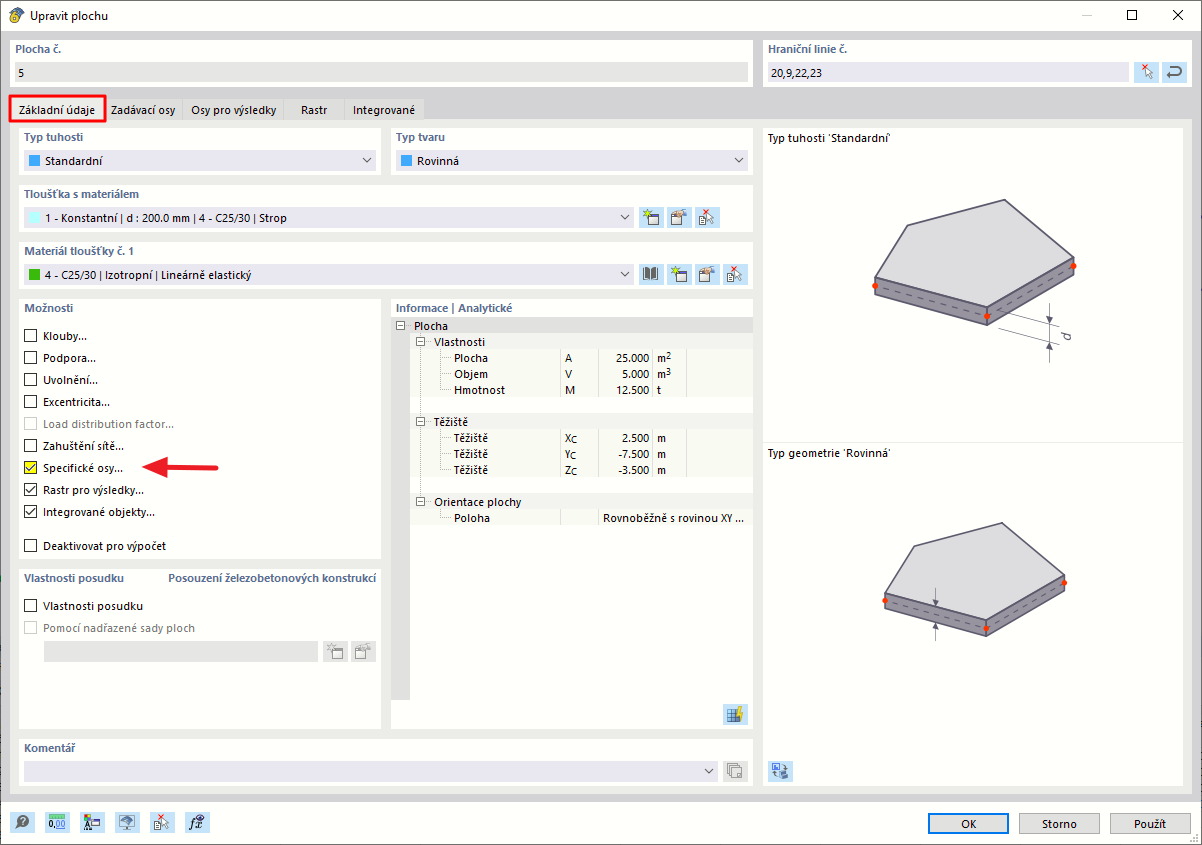Viewport: 1202px width, 845px height.
Task: Collapse the Orientace plochy group
Action: tap(421, 502)
